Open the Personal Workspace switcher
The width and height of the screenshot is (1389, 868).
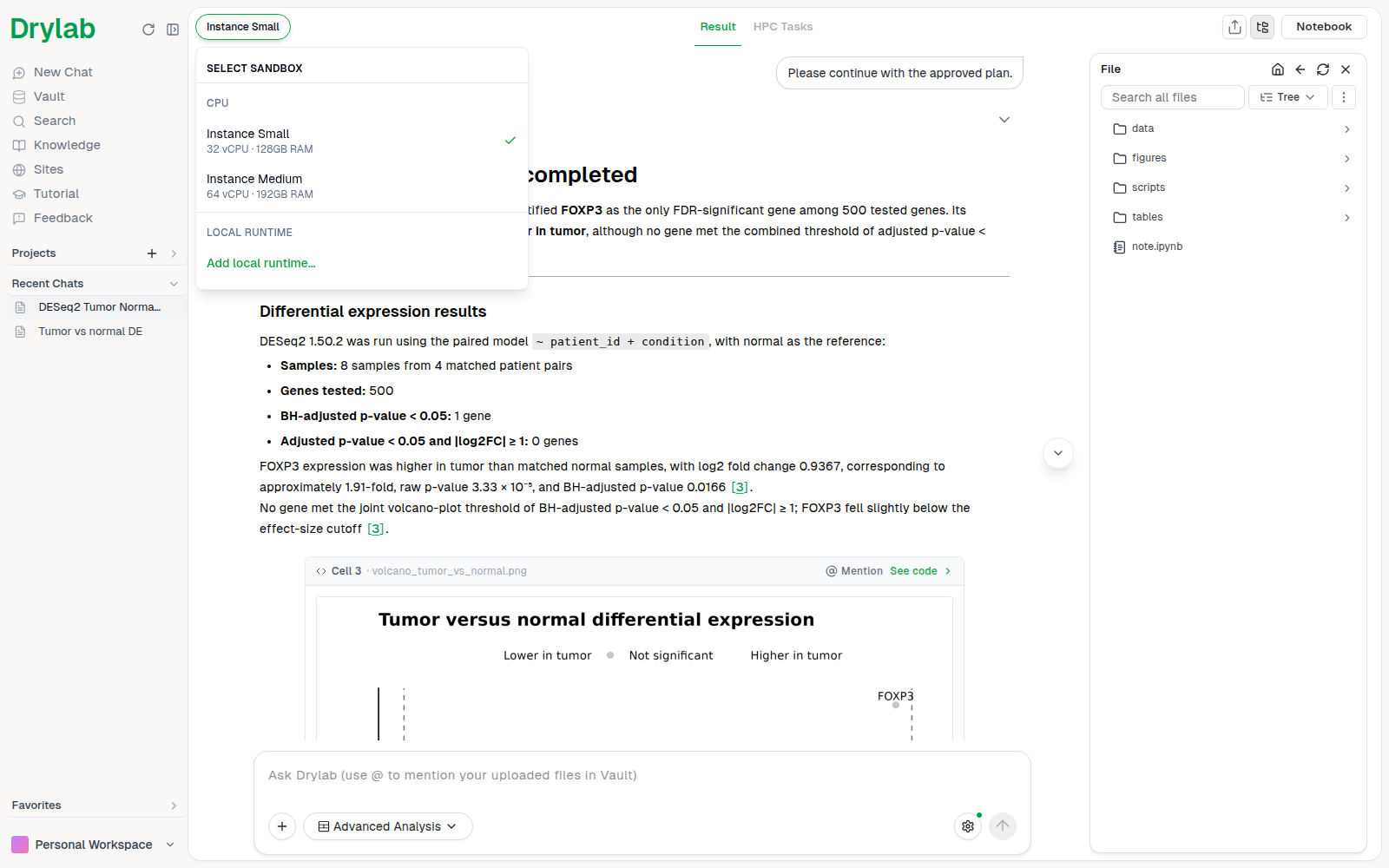(94, 845)
